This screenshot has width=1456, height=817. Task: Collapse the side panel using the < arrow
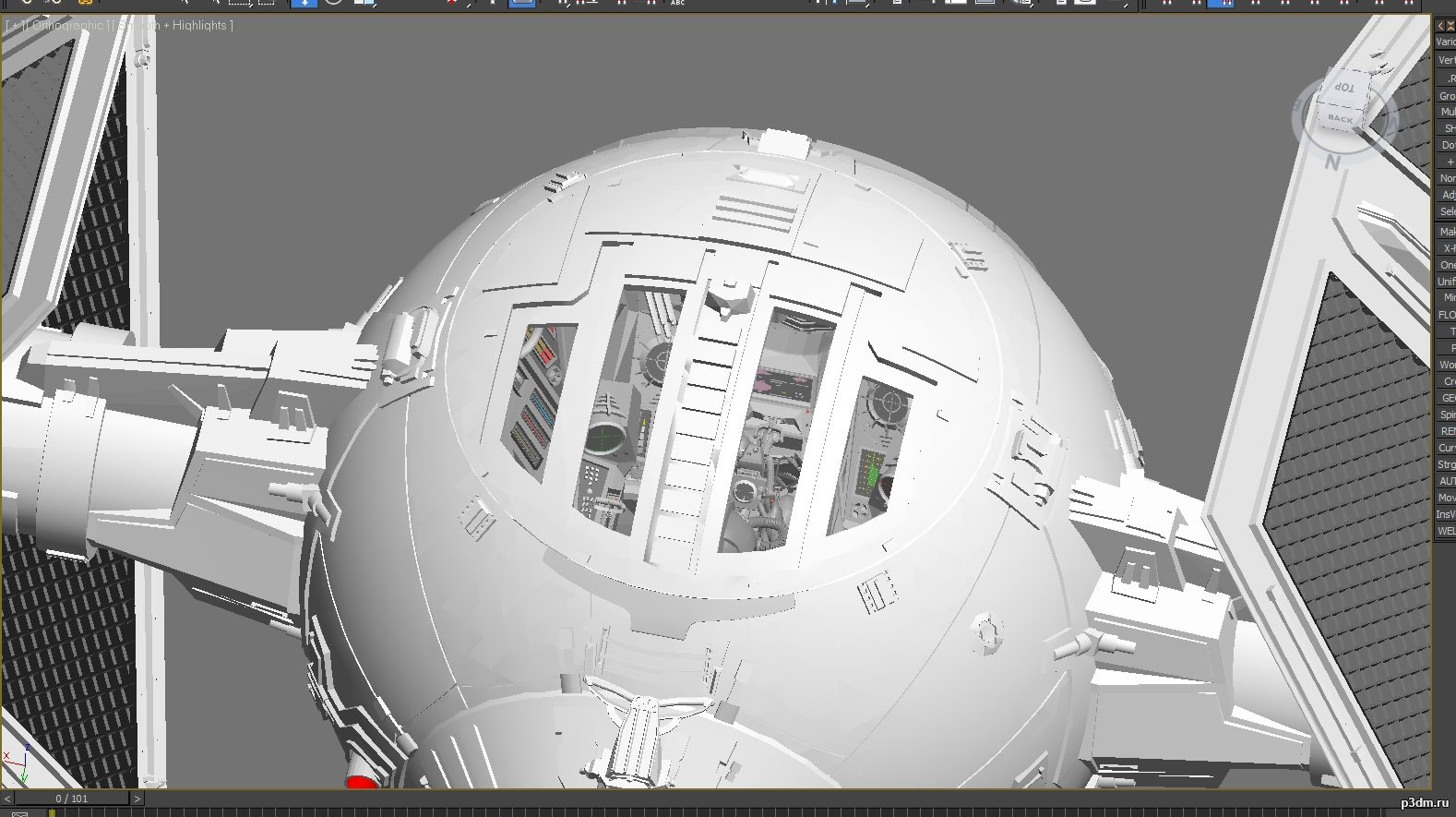(x=1440, y=25)
